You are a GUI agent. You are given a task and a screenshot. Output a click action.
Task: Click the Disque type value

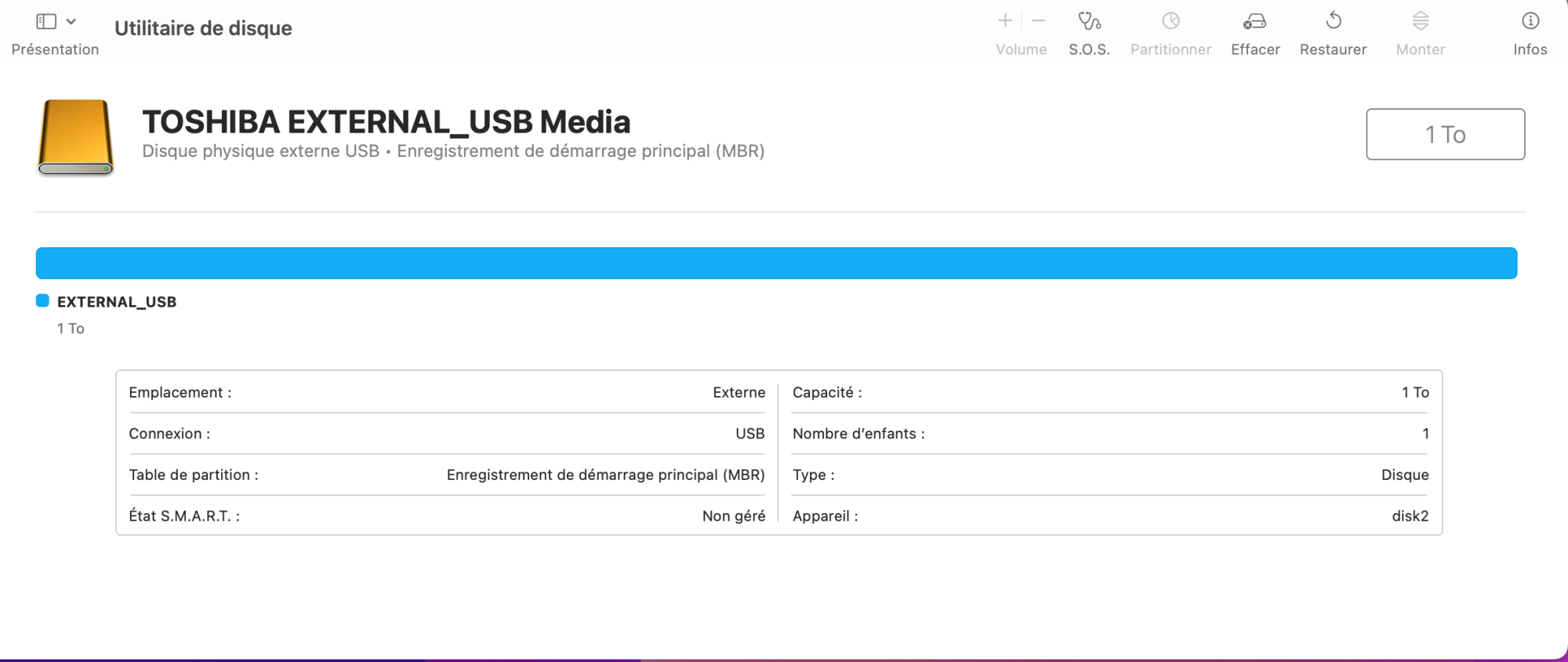click(1405, 475)
